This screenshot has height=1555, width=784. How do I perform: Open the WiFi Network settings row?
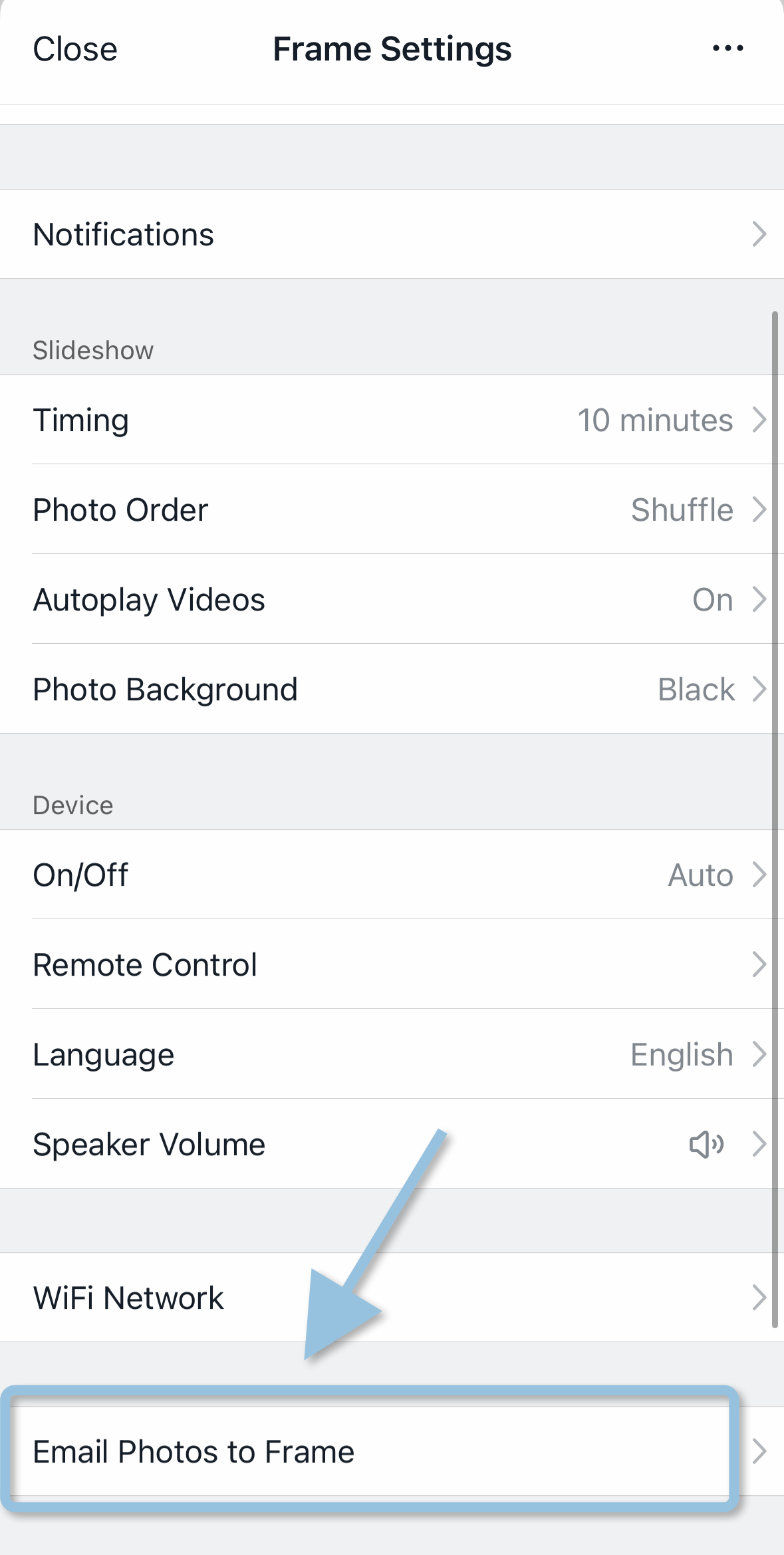[128, 1298]
